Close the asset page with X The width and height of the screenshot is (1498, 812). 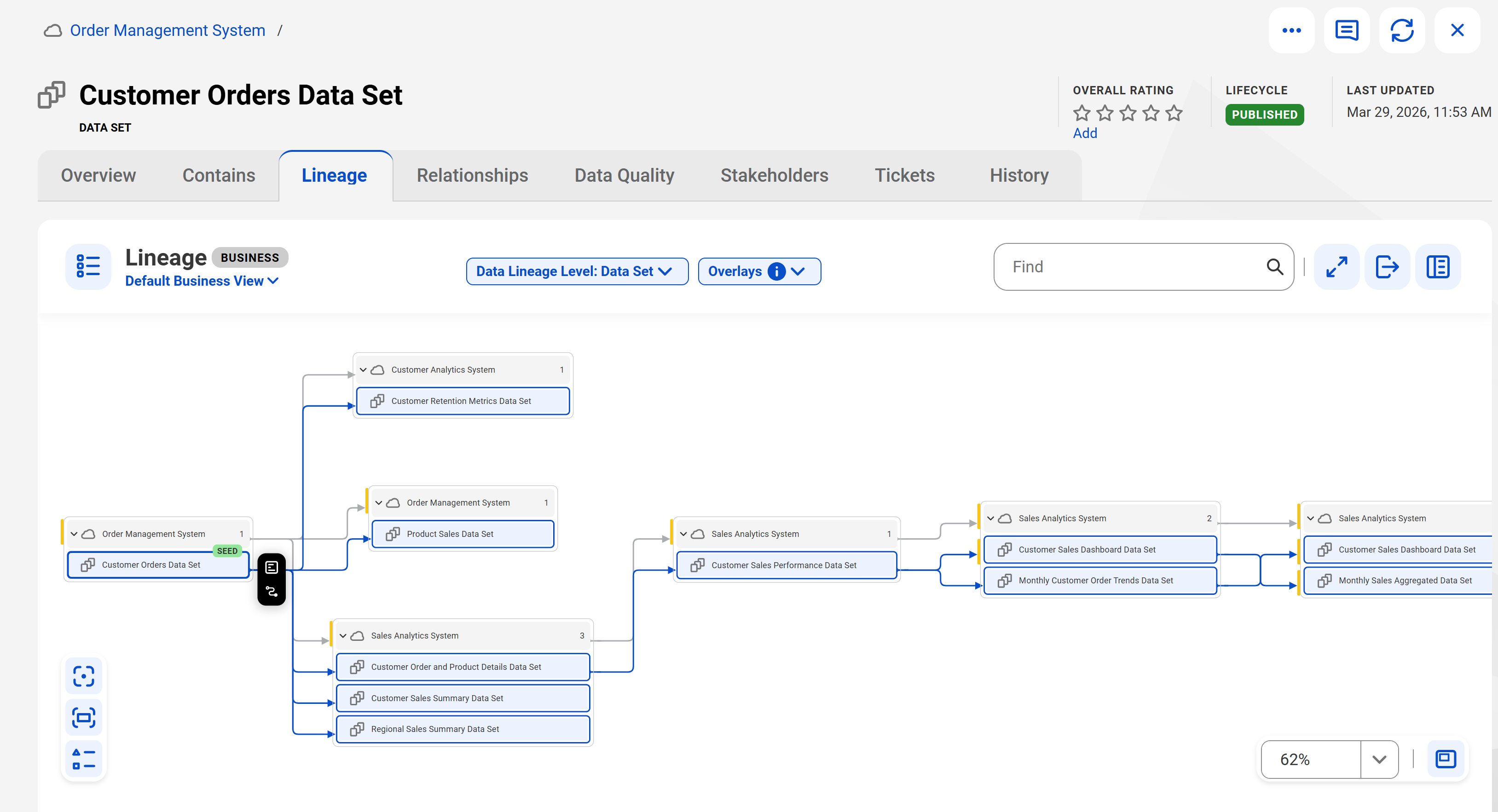point(1457,30)
